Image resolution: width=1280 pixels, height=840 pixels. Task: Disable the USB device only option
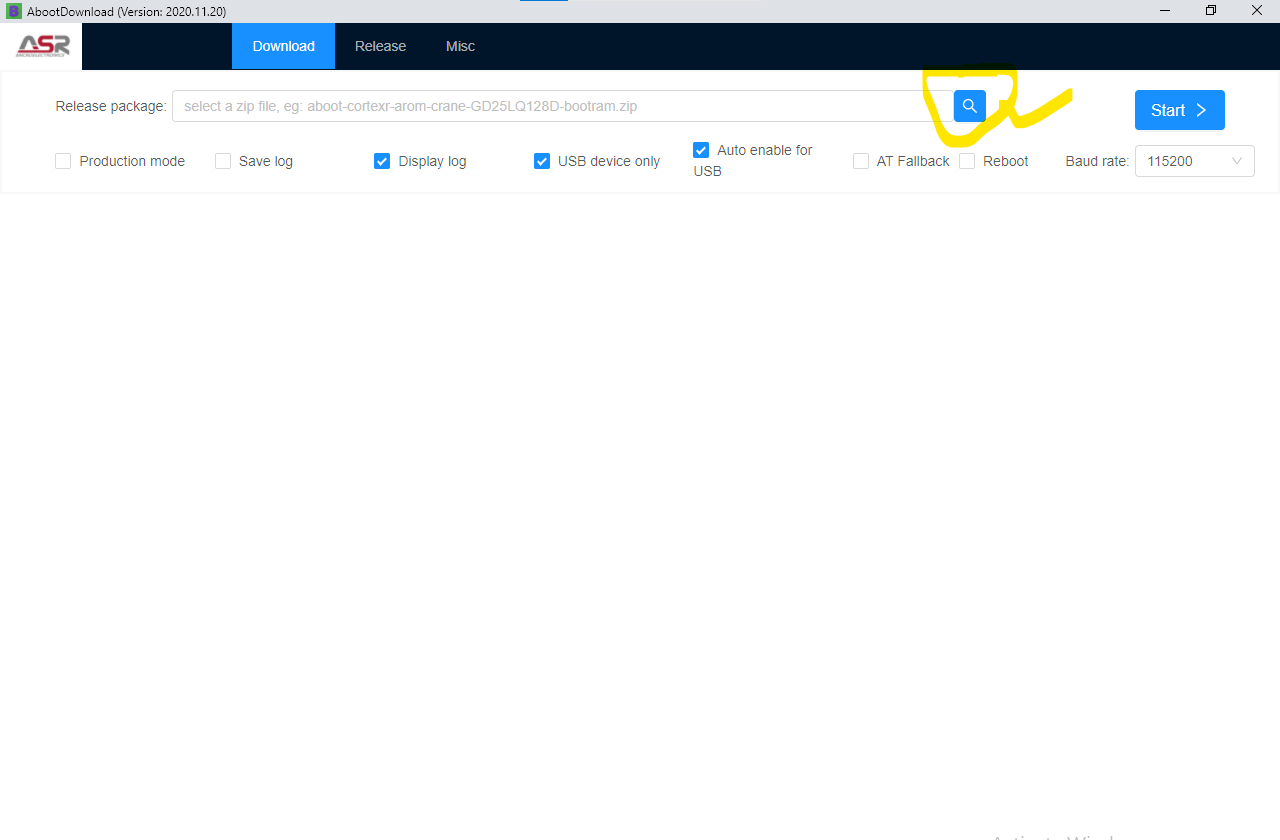pyautogui.click(x=542, y=161)
